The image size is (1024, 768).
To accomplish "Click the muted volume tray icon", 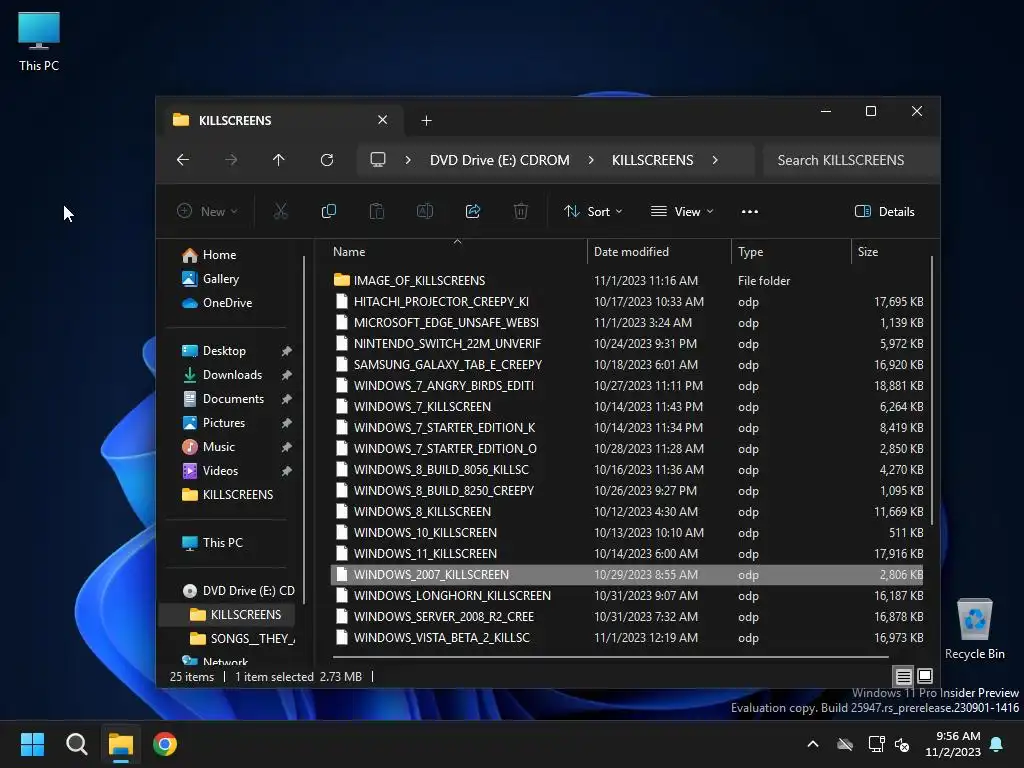I will (x=903, y=744).
